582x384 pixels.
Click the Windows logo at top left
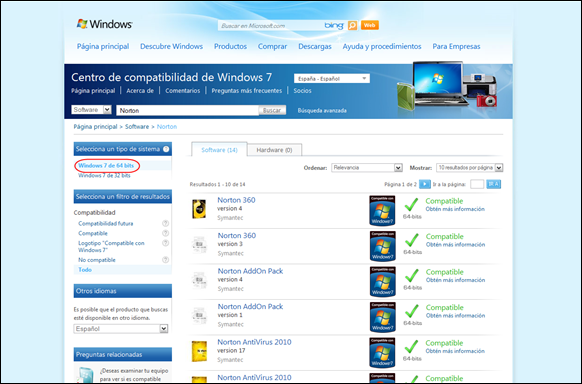pos(104,24)
